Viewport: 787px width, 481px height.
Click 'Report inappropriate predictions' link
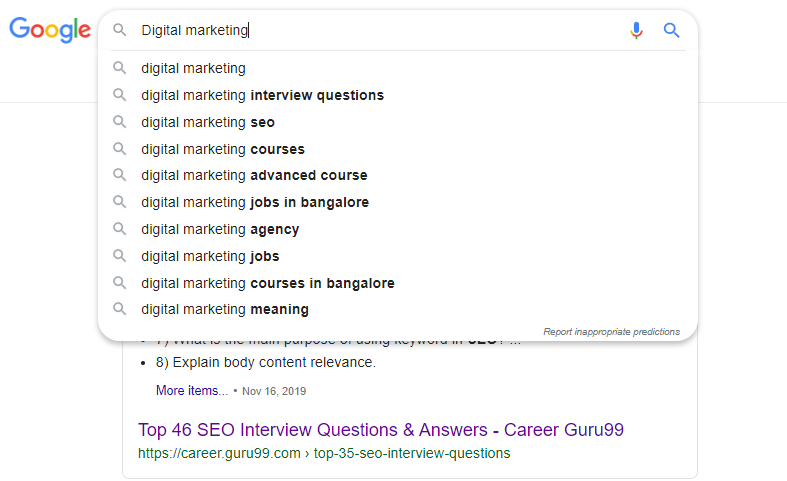point(611,332)
